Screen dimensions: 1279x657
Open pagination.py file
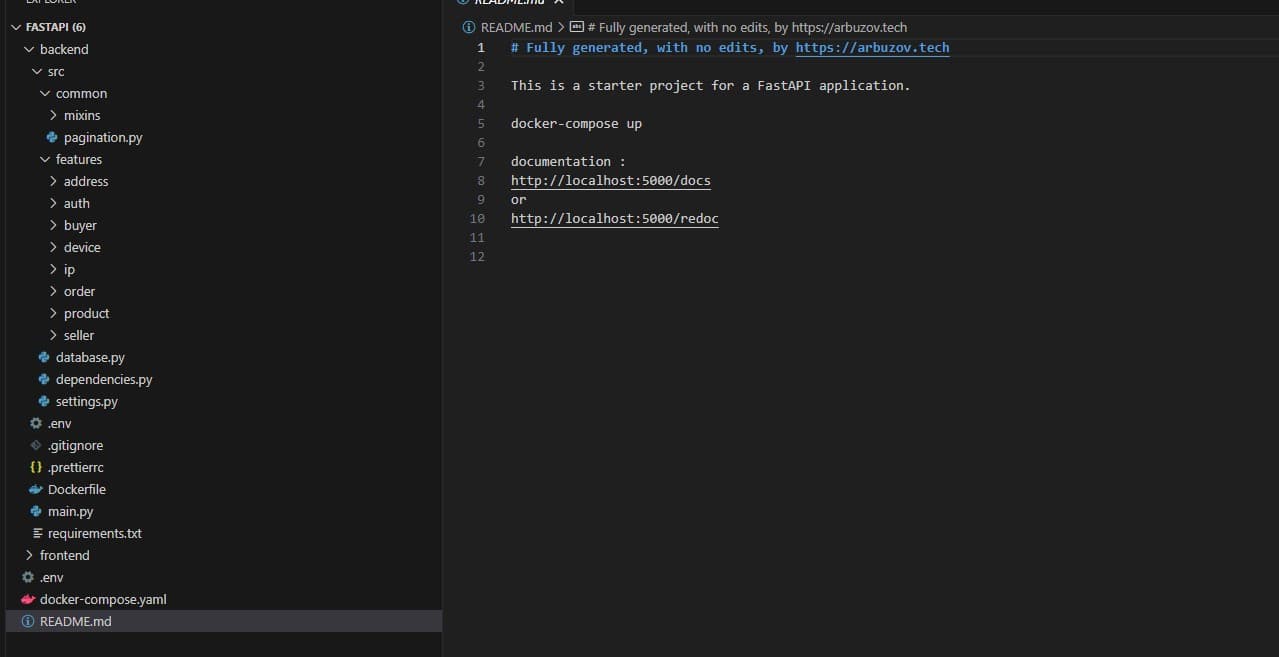coord(103,137)
